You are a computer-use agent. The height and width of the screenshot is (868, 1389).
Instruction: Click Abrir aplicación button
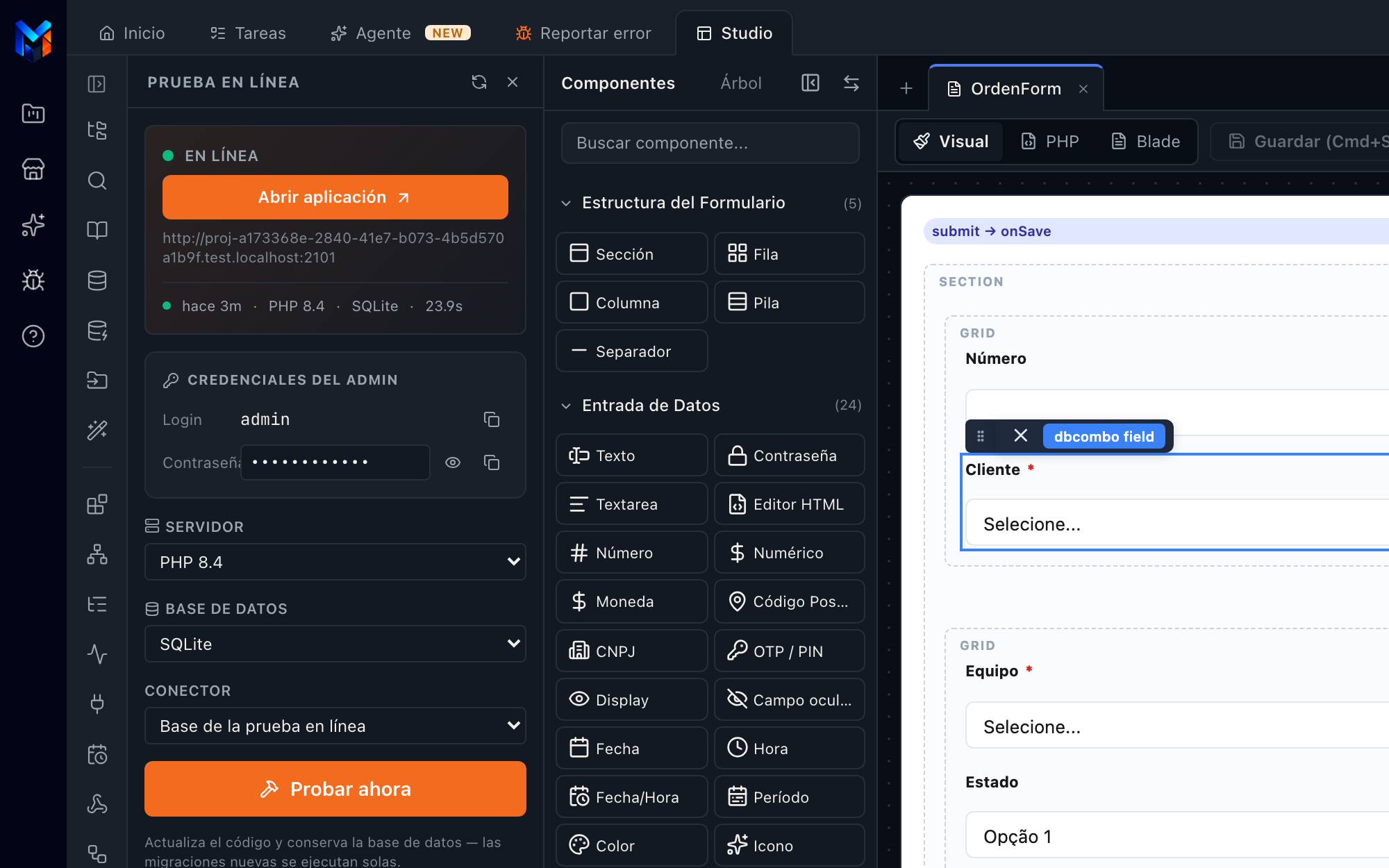tap(335, 197)
